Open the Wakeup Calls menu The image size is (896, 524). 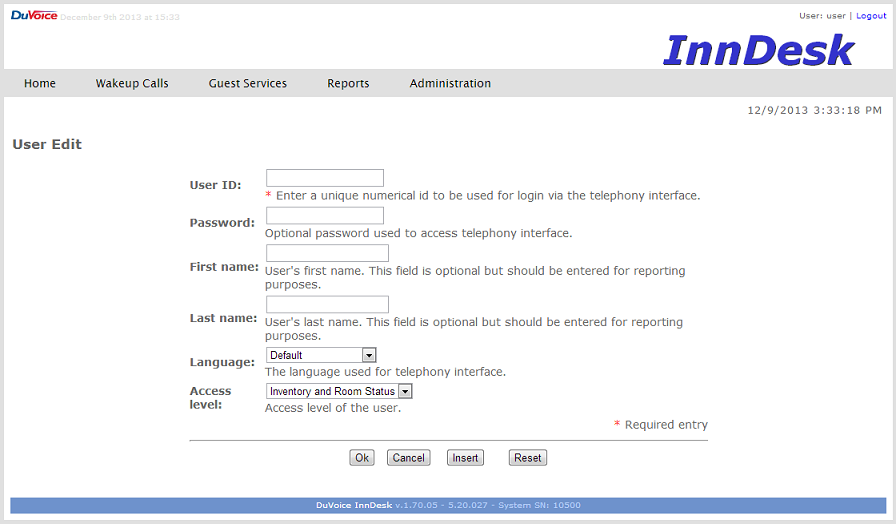(132, 83)
